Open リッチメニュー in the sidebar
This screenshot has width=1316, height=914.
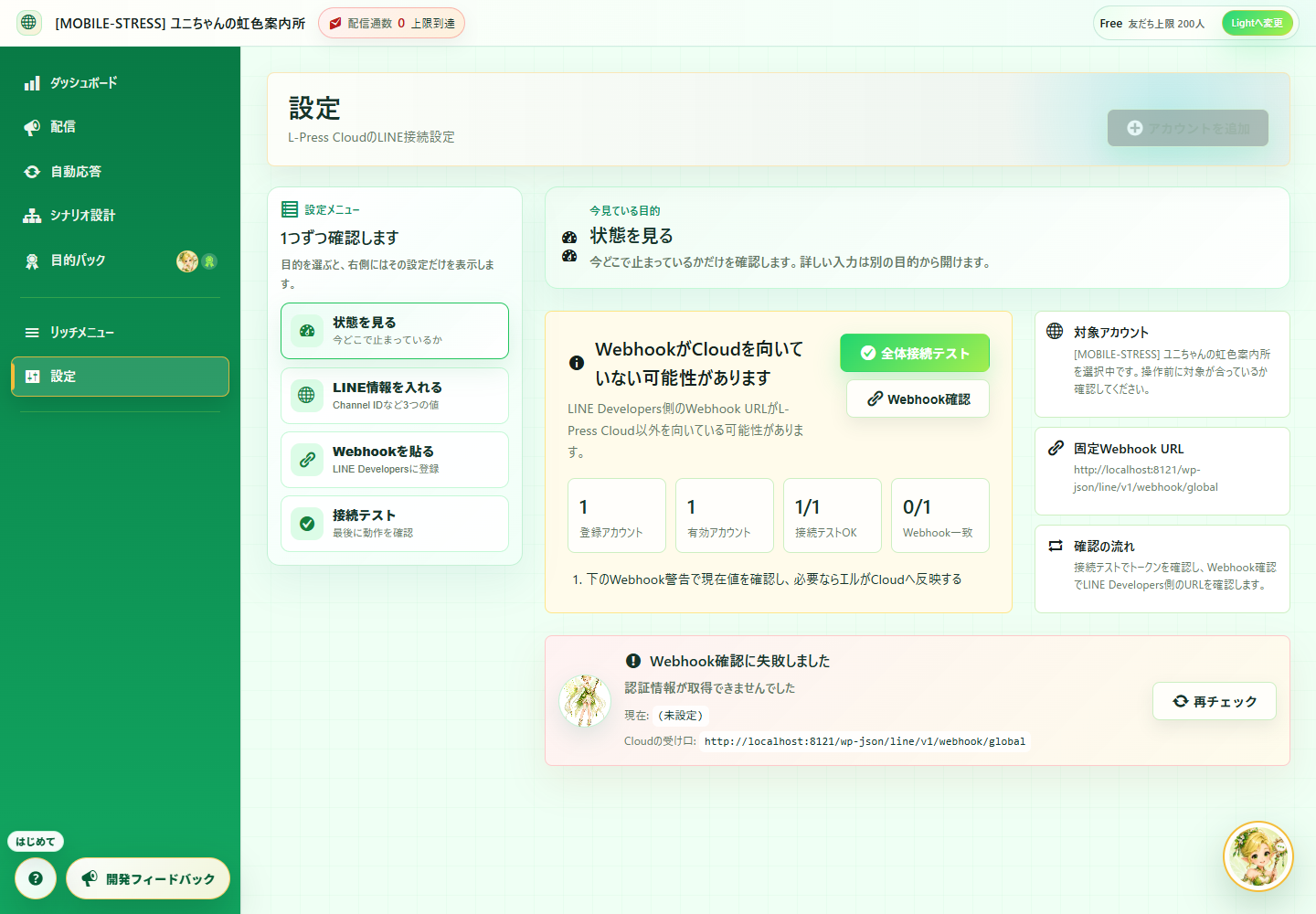[x=120, y=333]
